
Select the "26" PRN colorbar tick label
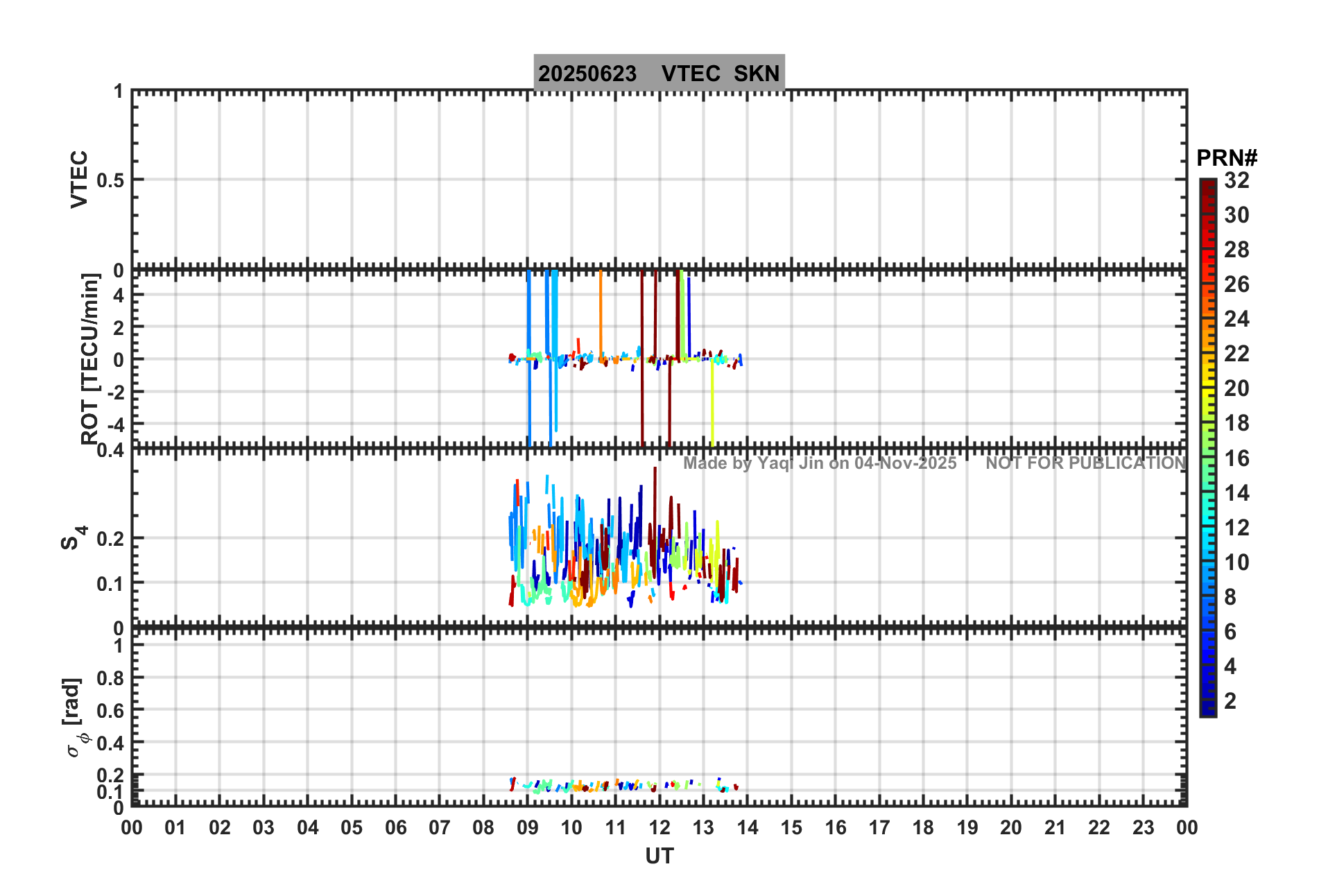point(1237,284)
